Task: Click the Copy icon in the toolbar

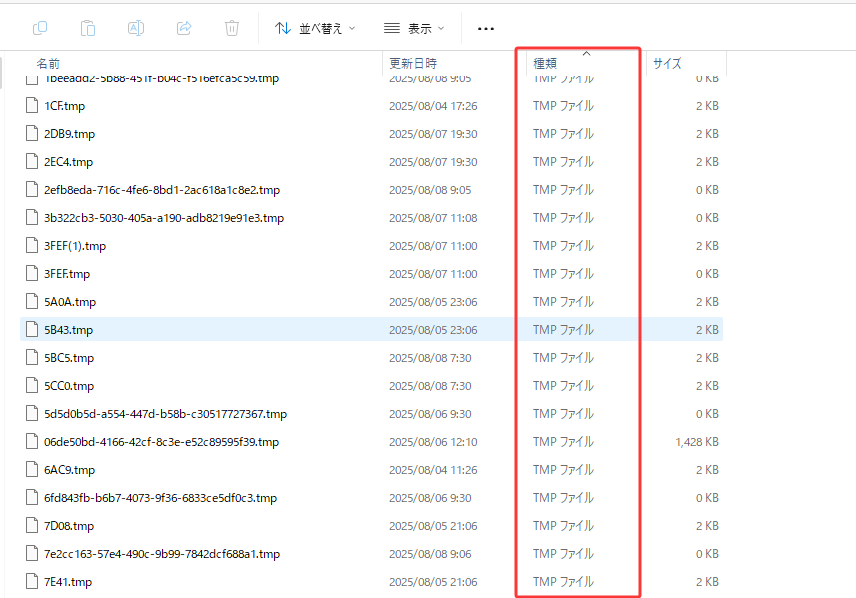Action: pyautogui.click(x=40, y=28)
